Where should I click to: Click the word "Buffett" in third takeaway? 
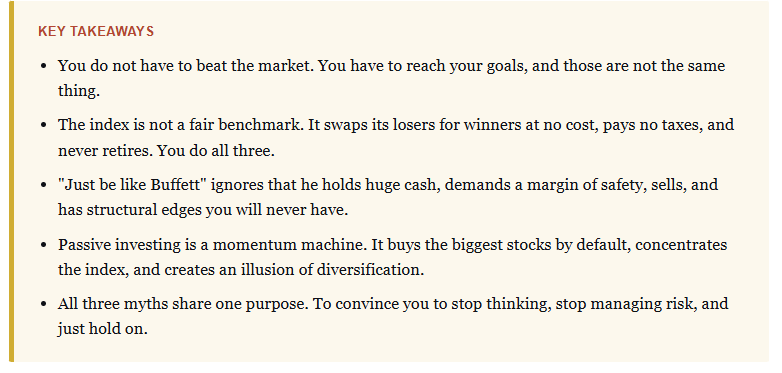click(x=178, y=185)
